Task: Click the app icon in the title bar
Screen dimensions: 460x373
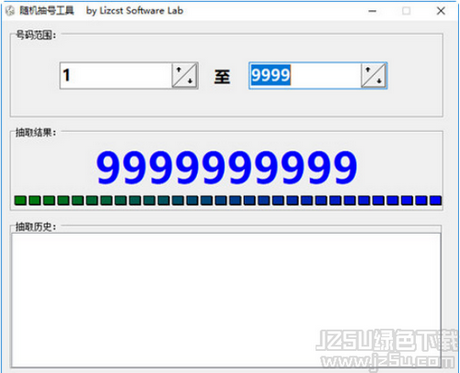Action: pos(10,11)
